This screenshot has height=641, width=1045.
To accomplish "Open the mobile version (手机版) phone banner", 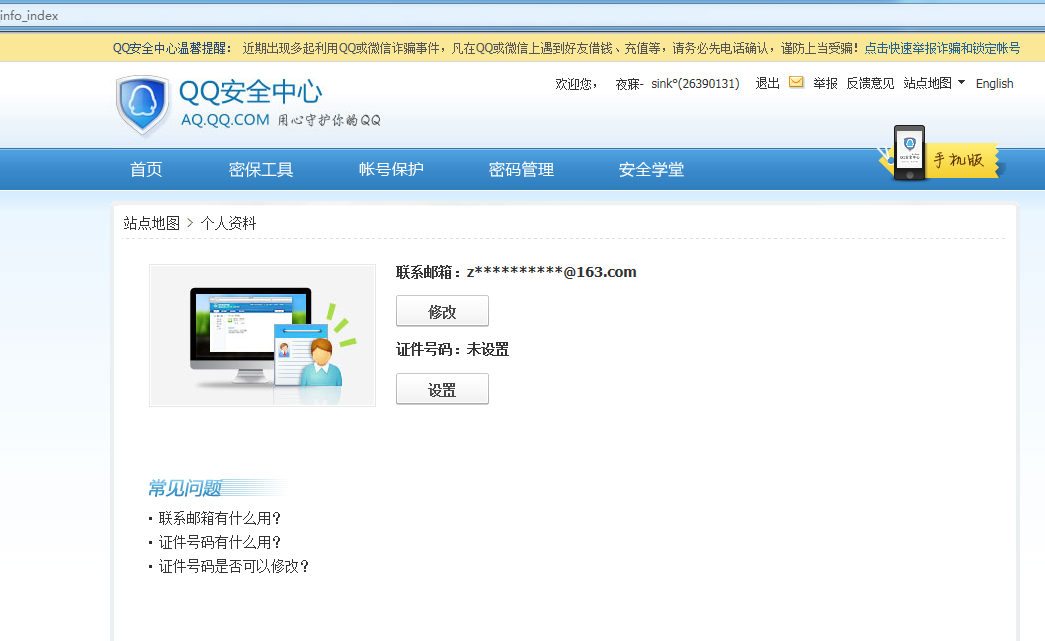I will click(x=941, y=155).
